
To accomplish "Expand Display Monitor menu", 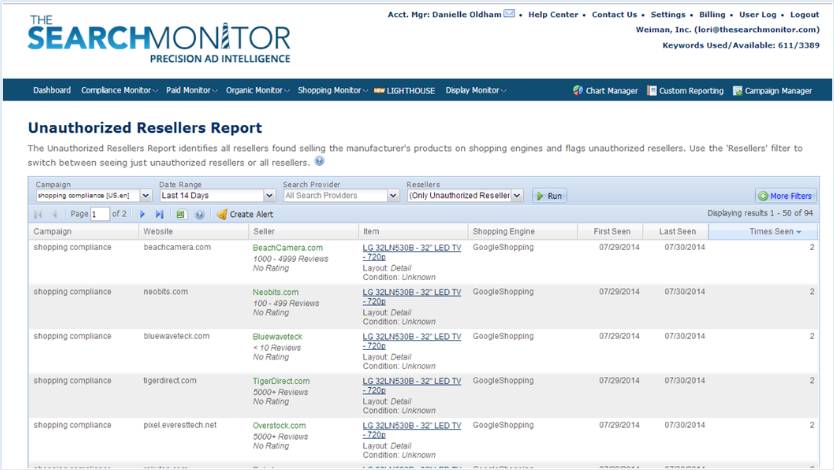I will 476,90.
